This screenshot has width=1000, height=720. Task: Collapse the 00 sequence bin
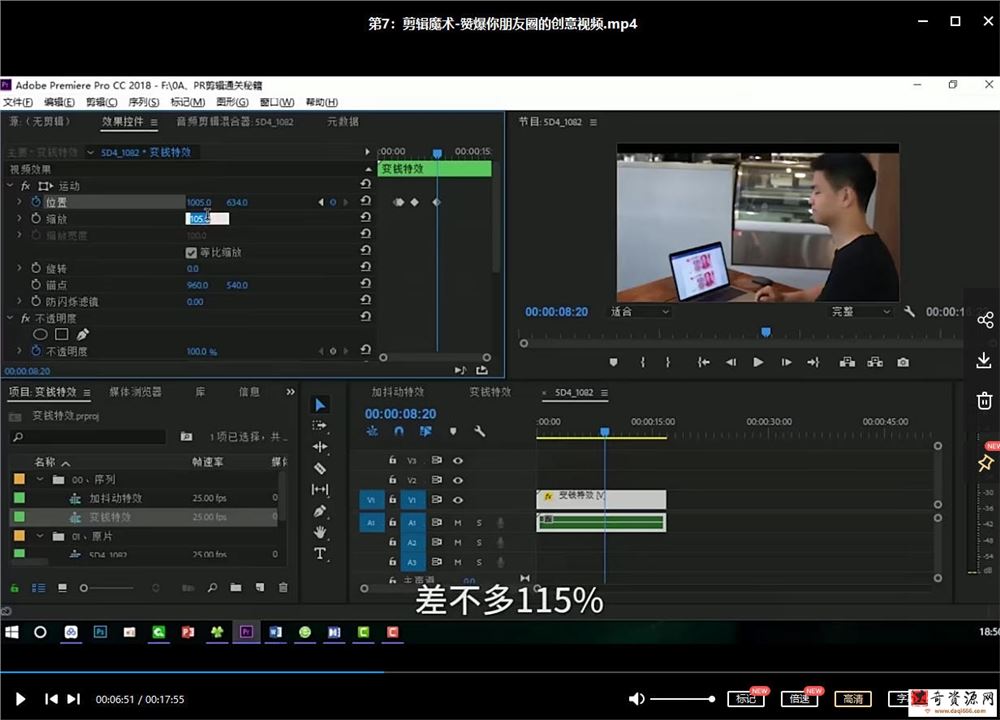click(40, 479)
